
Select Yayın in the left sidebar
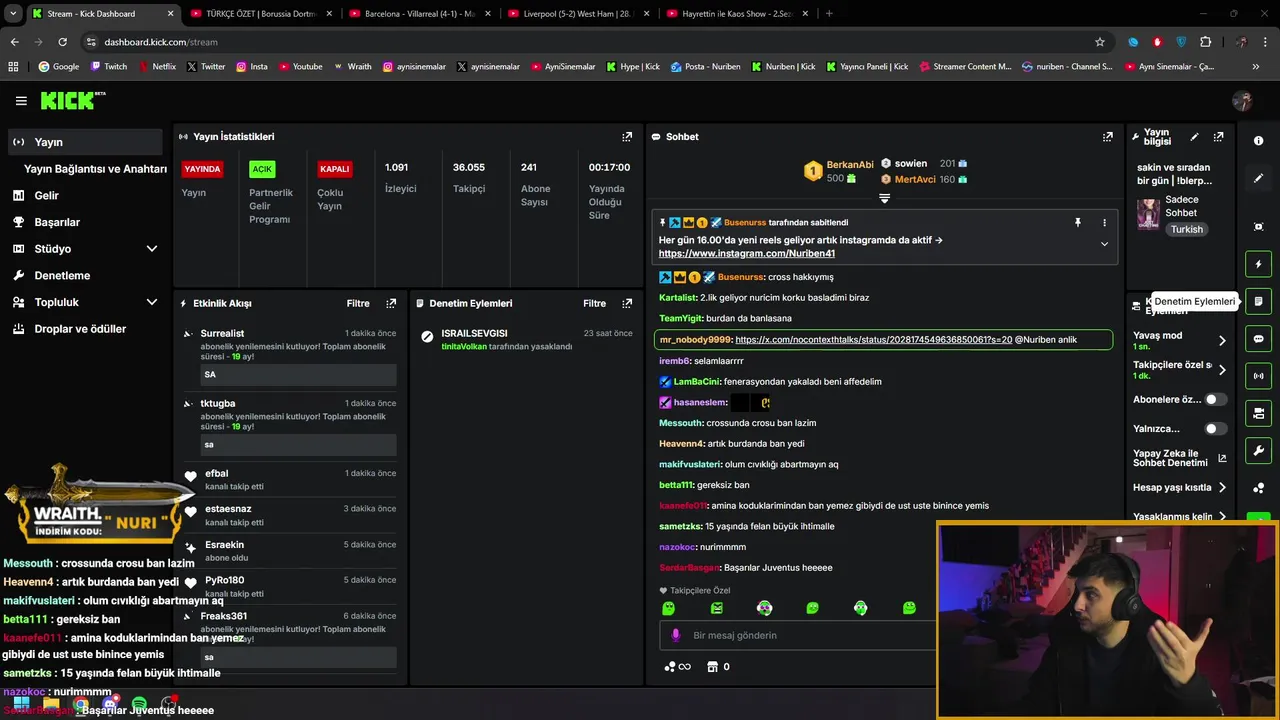(x=84, y=142)
